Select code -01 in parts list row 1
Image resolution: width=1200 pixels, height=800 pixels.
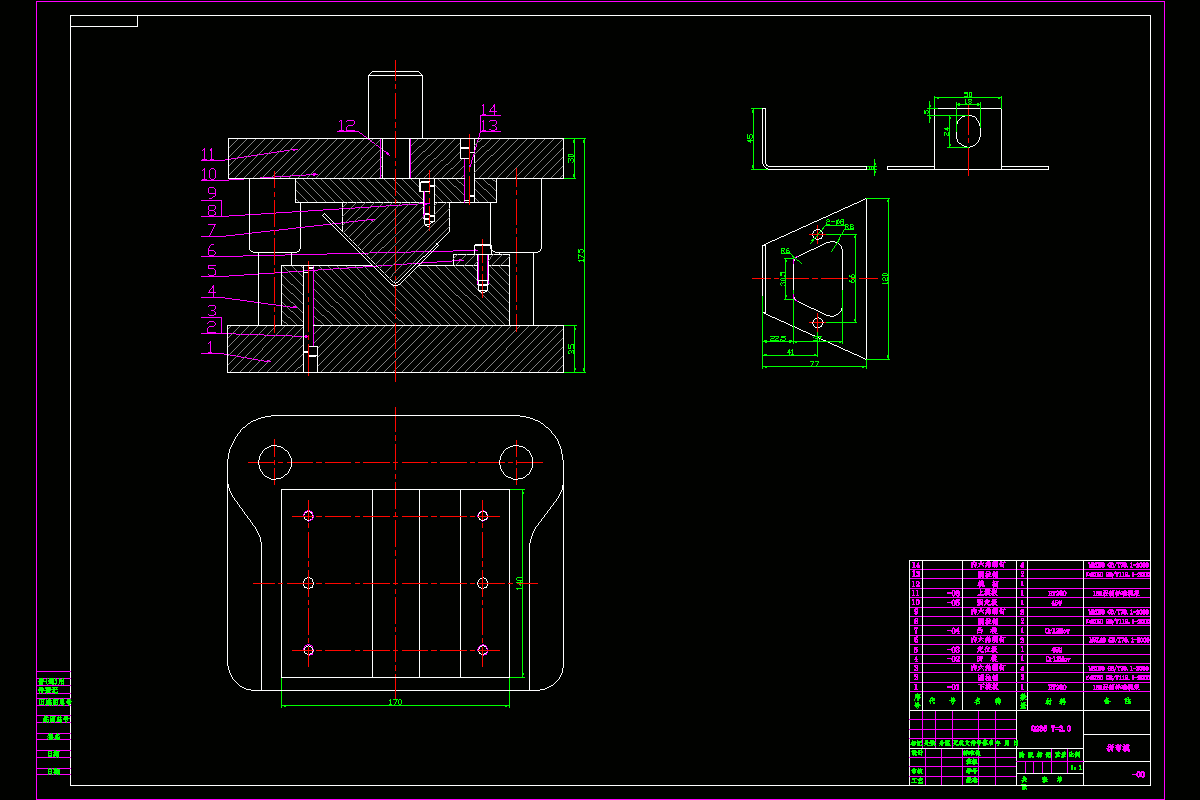pyautogui.click(x=954, y=687)
